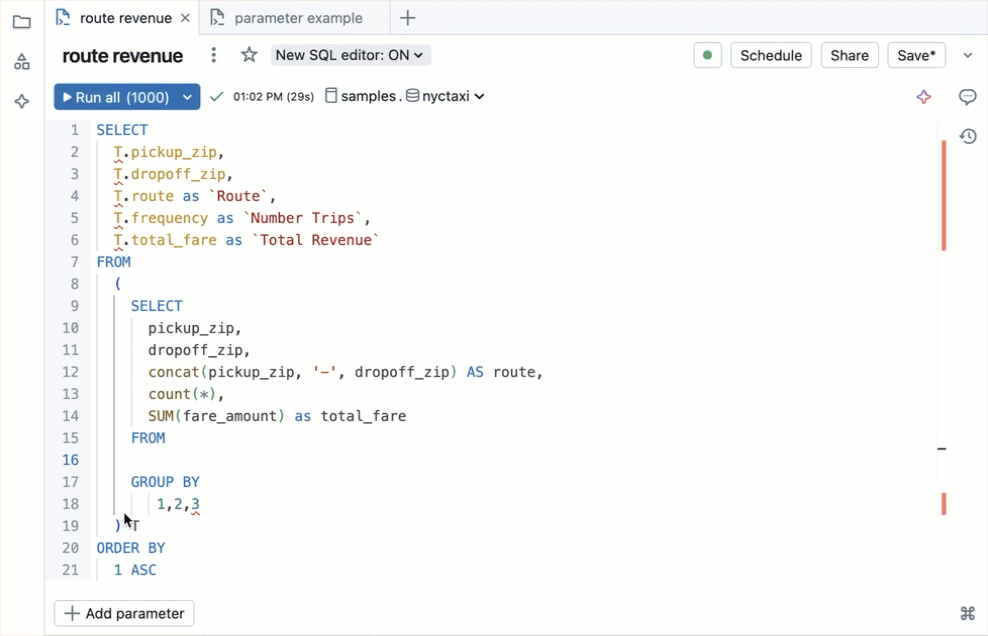
Task: Open the kebab menu beside route revenue title
Action: pos(213,56)
